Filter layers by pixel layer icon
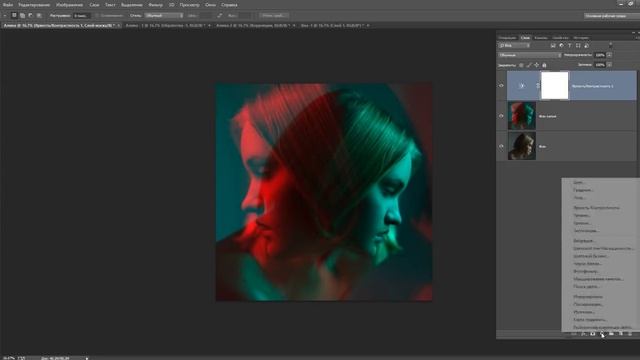The image size is (640, 360). [553, 46]
